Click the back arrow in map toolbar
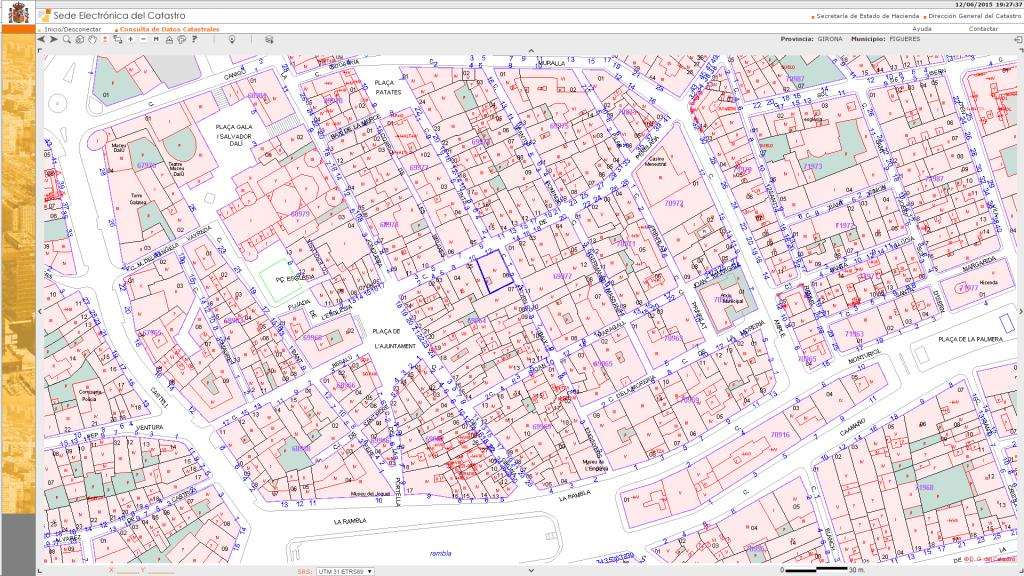This screenshot has width=1024, height=576. (41, 39)
